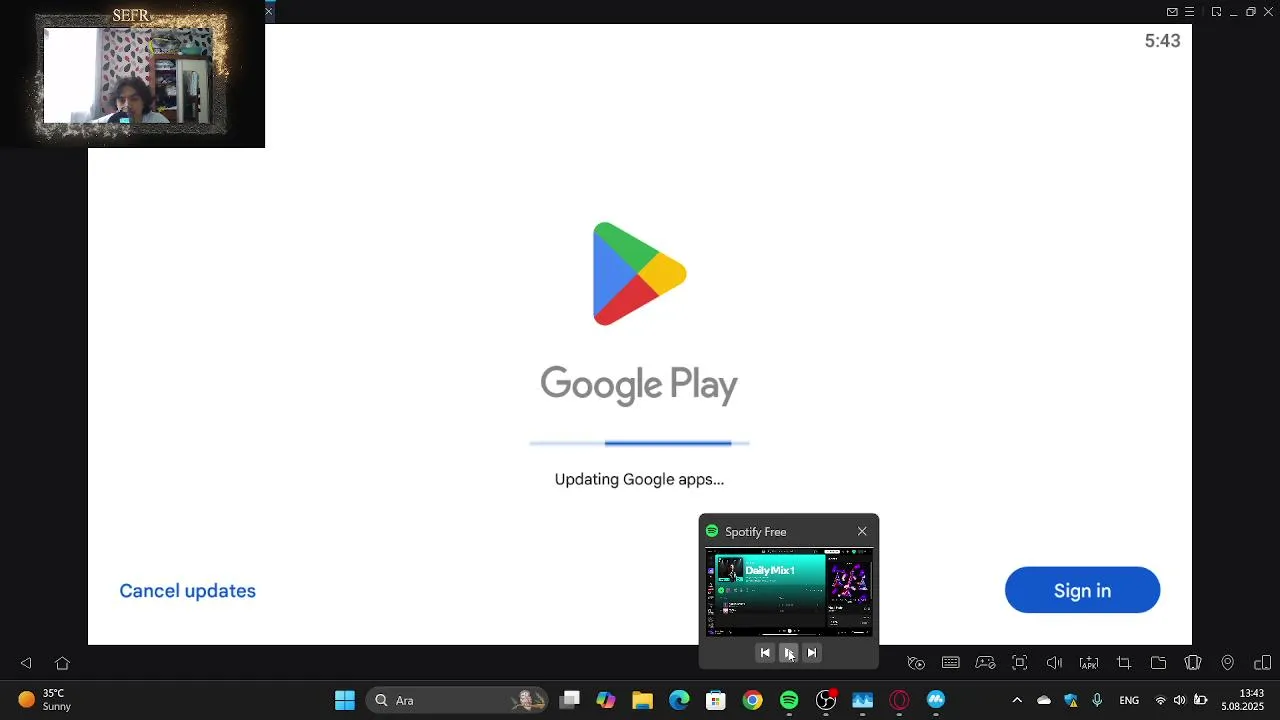Open the Windows Start menu
The height and width of the screenshot is (720, 1280).
(345, 700)
